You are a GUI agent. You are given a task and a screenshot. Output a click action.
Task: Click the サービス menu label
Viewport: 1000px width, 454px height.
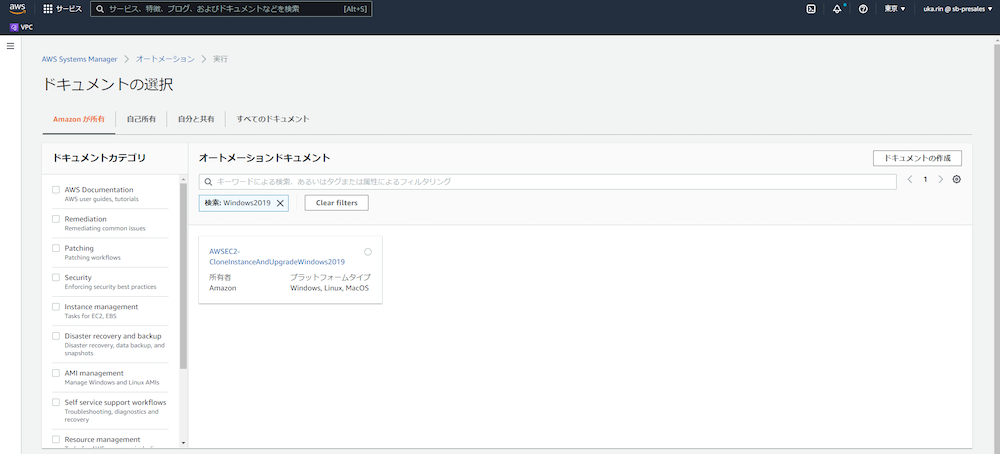pyautogui.click(x=69, y=9)
